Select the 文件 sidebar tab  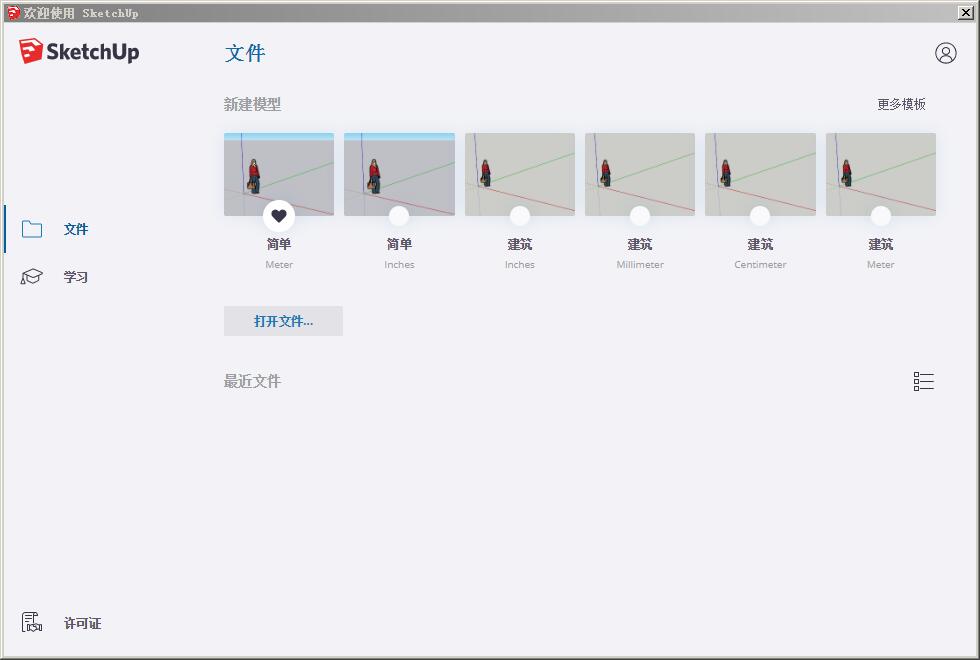click(76, 229)
